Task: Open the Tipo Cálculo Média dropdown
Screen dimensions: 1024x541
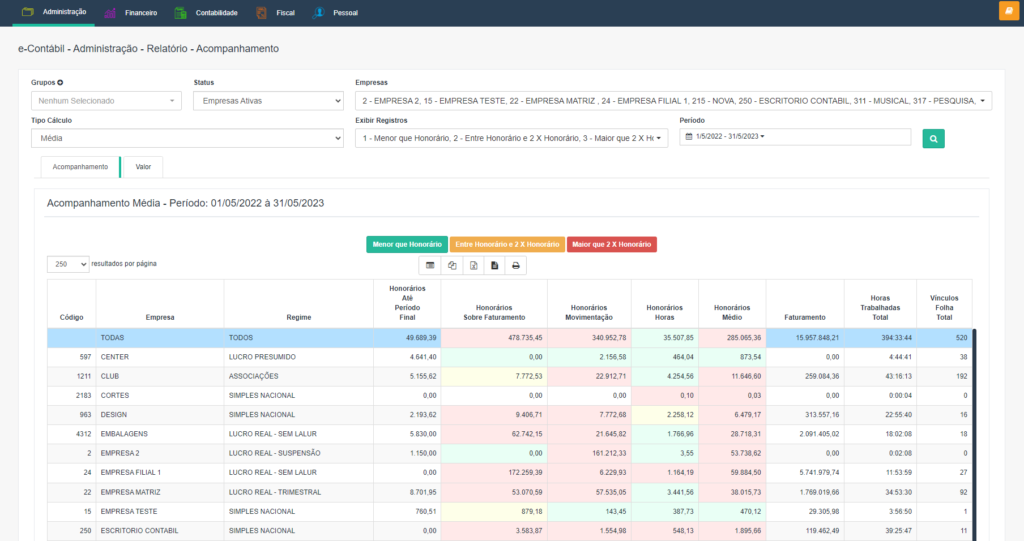Action: click(x=187, y=138)
